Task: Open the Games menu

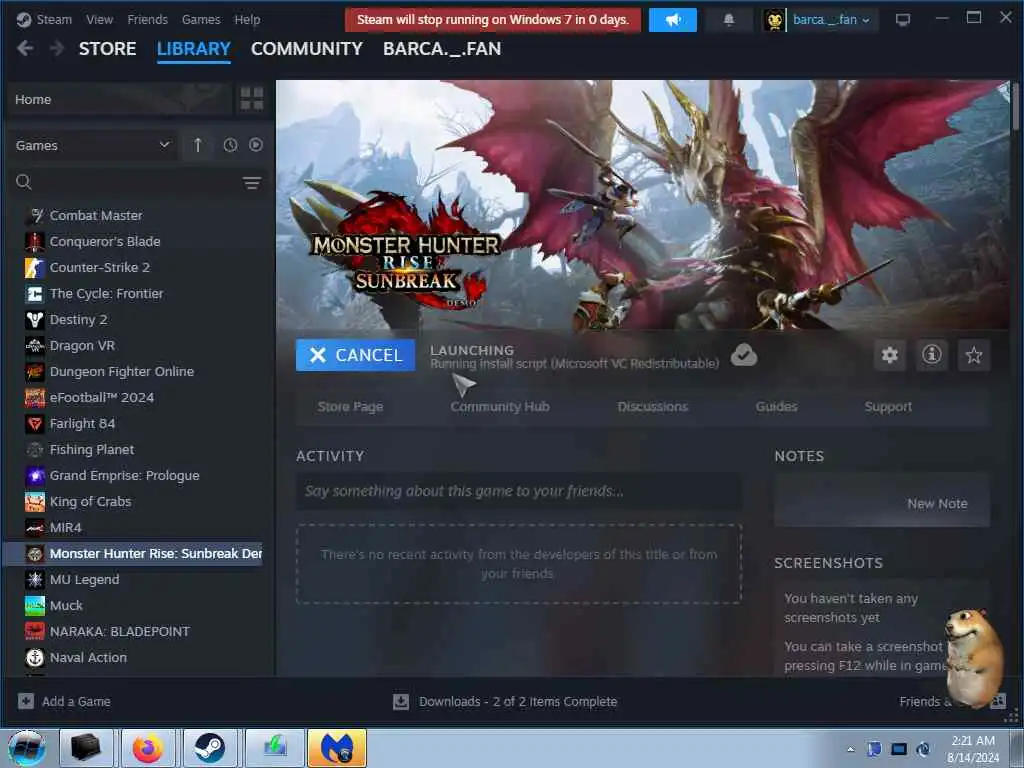Action: coord(201,20)
